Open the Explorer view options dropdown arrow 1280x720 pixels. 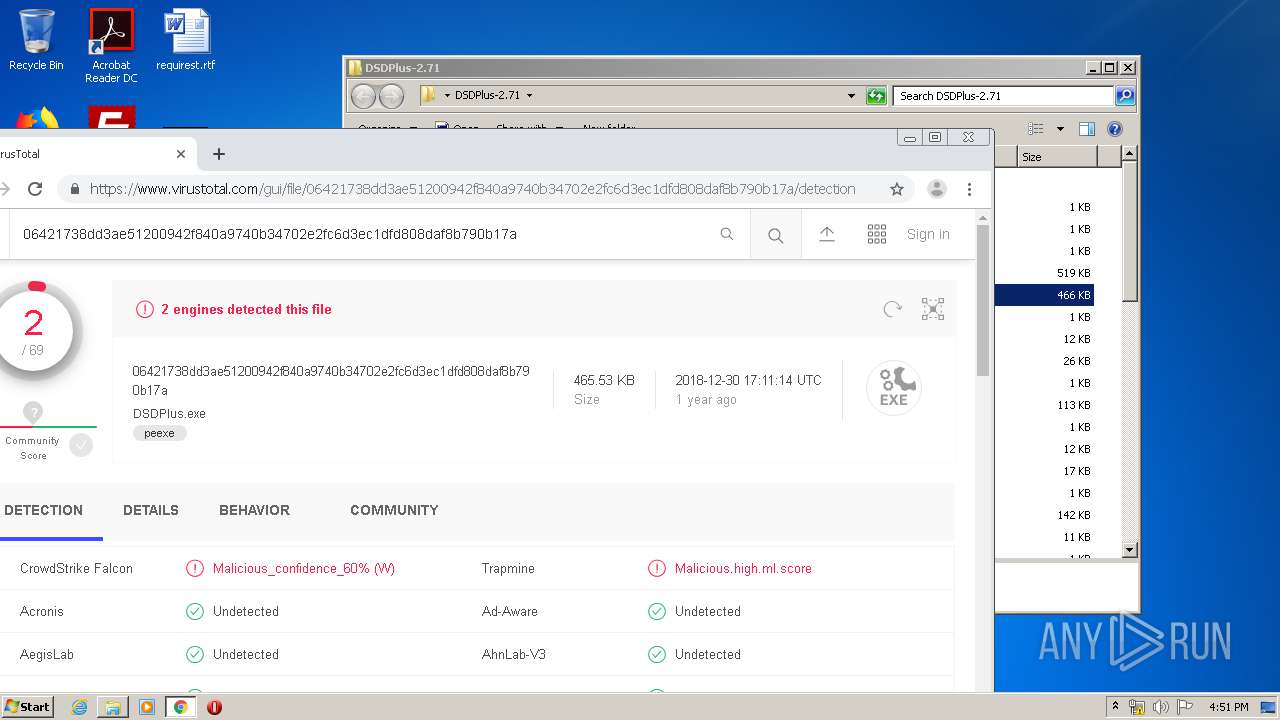click(x=1060, y=129)
